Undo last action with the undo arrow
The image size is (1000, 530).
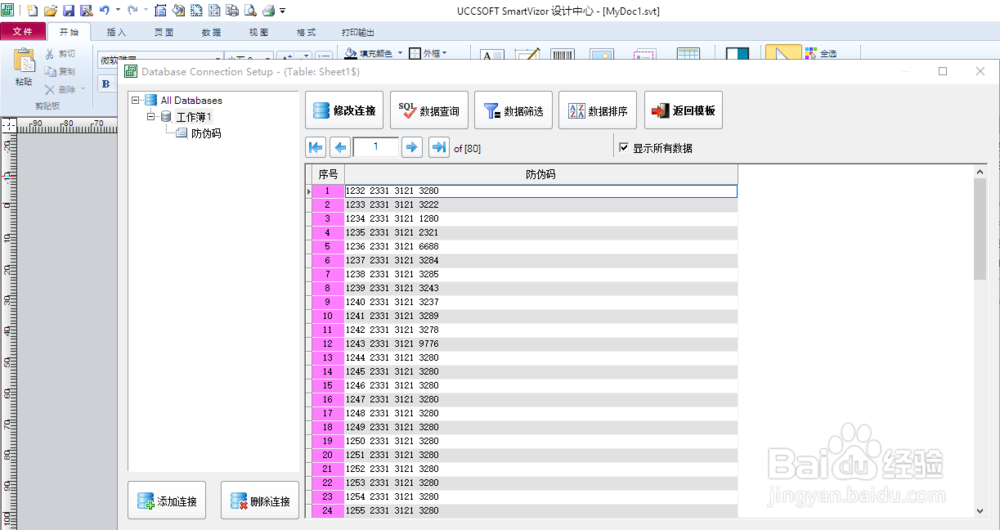click(x=105, y=10)
